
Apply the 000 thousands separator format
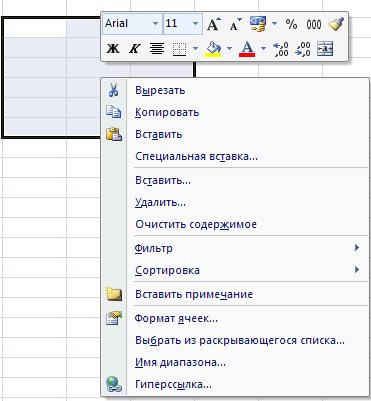[314, 24]
